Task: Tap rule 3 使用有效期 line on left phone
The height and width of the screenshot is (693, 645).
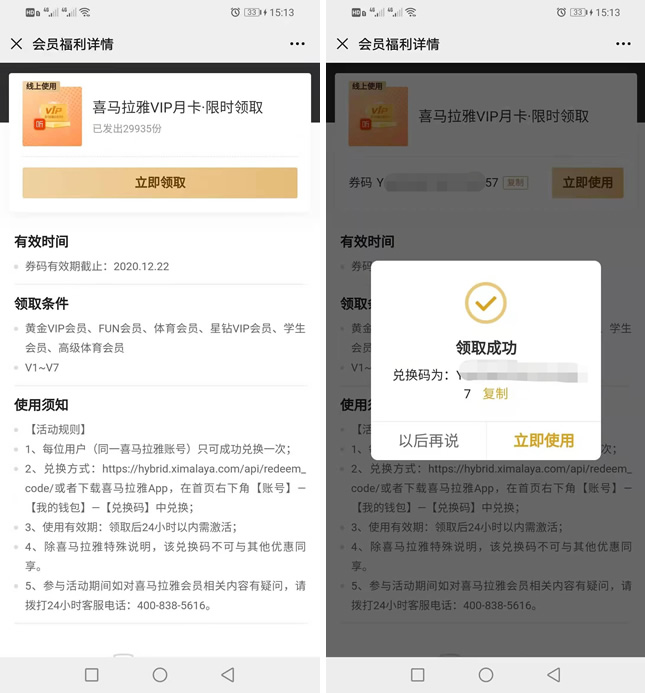Action: 131,527
